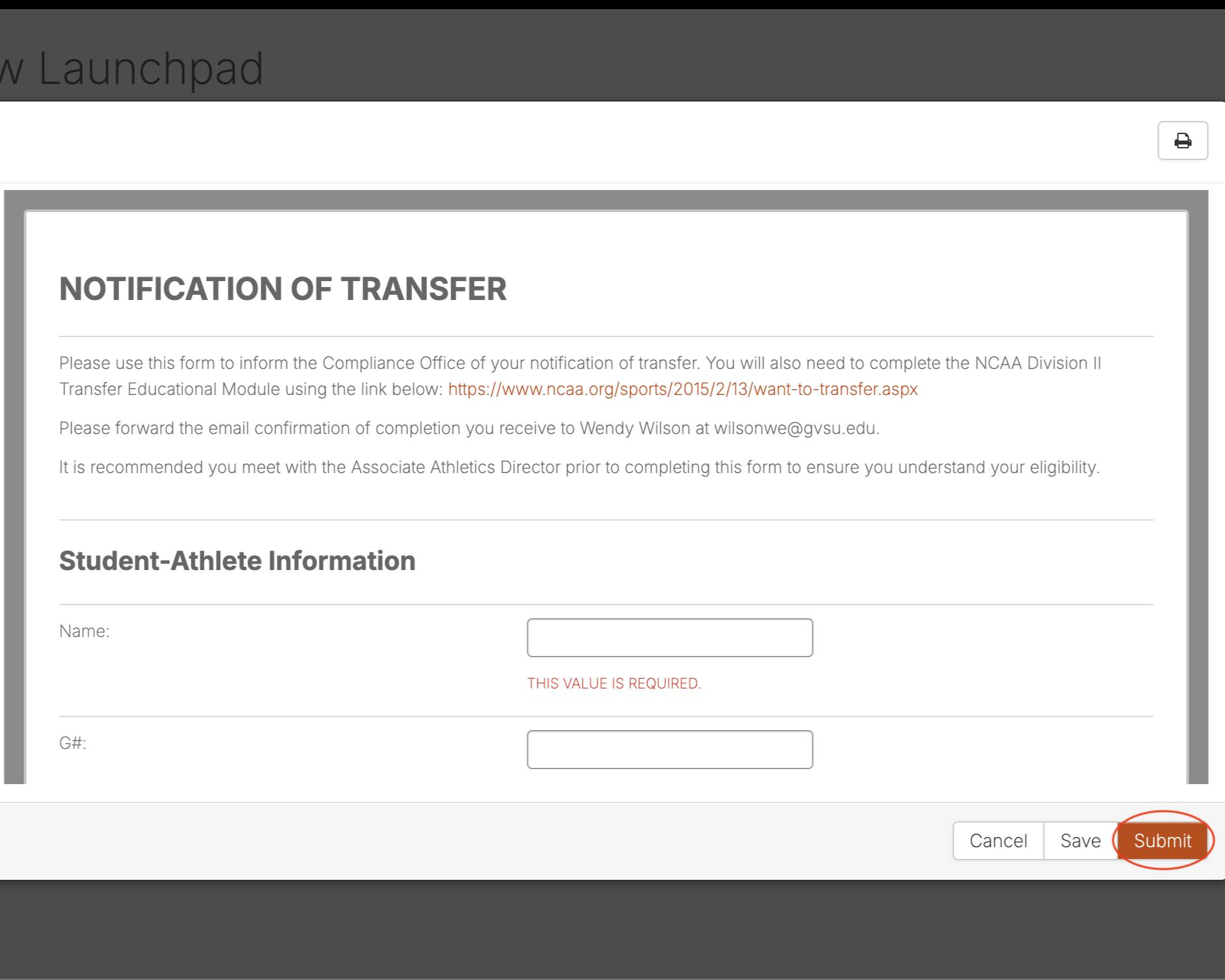Open the NCAA want-to-transfer link
The height and width of the screenshot is (980, 1225).
tap(682, 389)
